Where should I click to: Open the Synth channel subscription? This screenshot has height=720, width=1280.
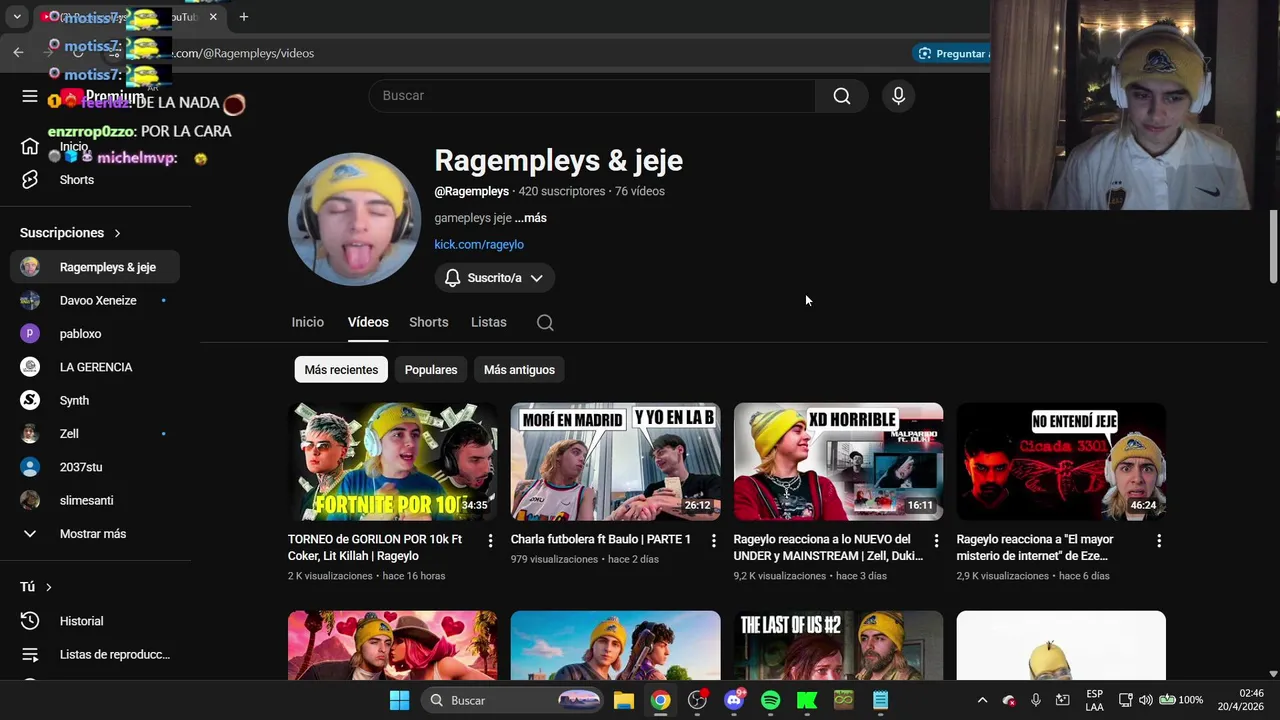pos(95,400)
